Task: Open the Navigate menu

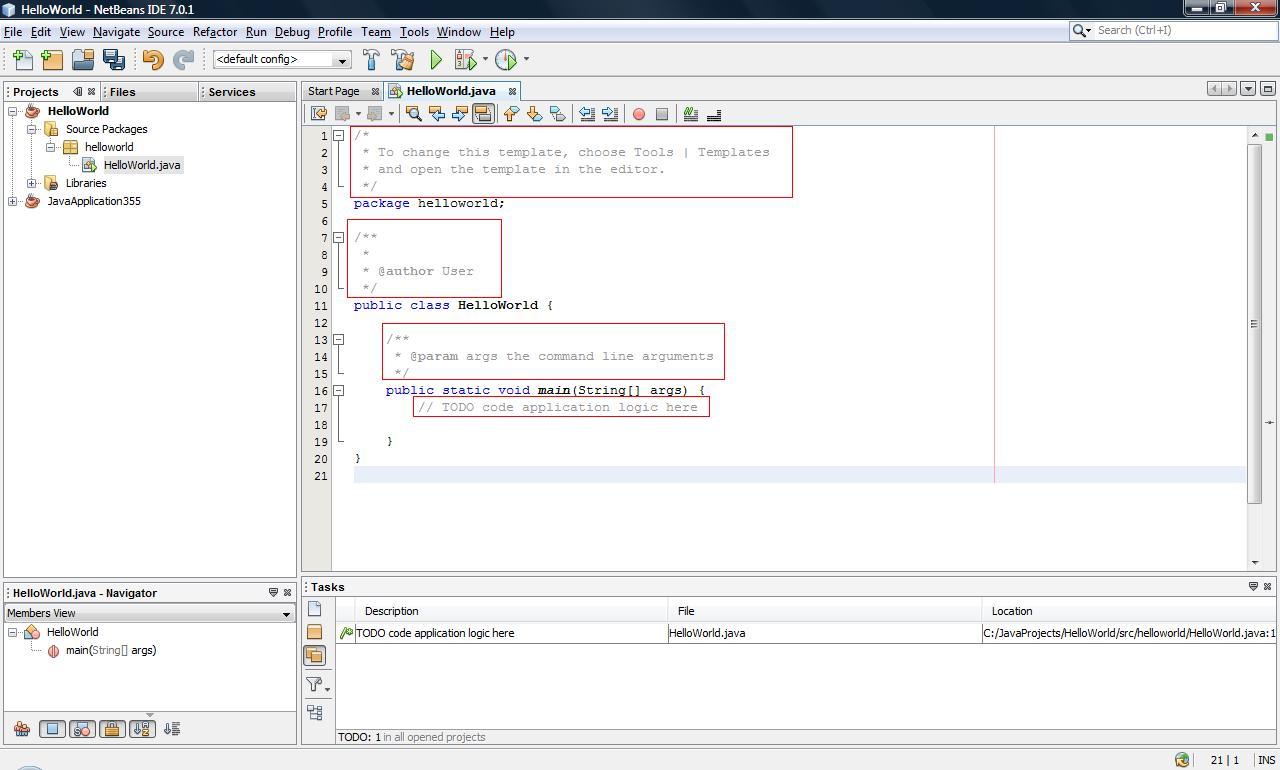Action: (x=116, y=32)
